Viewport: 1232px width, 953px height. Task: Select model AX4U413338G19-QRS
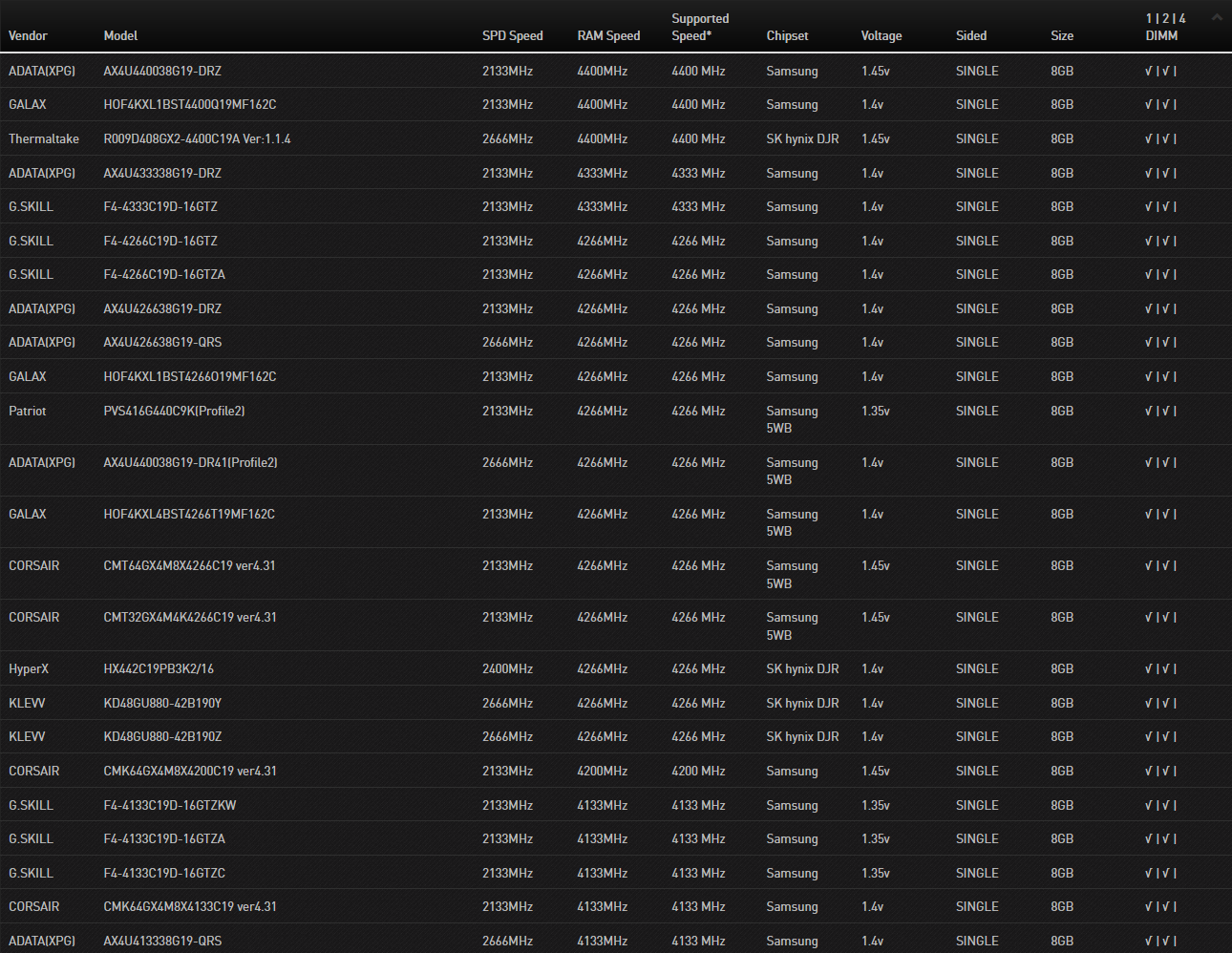pyautogui.click(x=162, y=942)
